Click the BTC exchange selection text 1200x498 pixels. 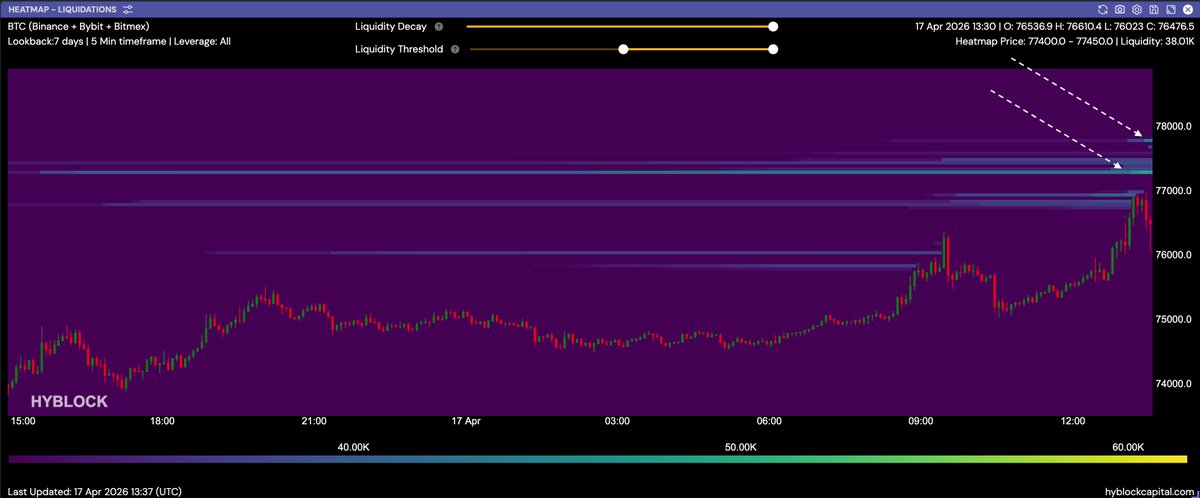click(x=78, y=26)
